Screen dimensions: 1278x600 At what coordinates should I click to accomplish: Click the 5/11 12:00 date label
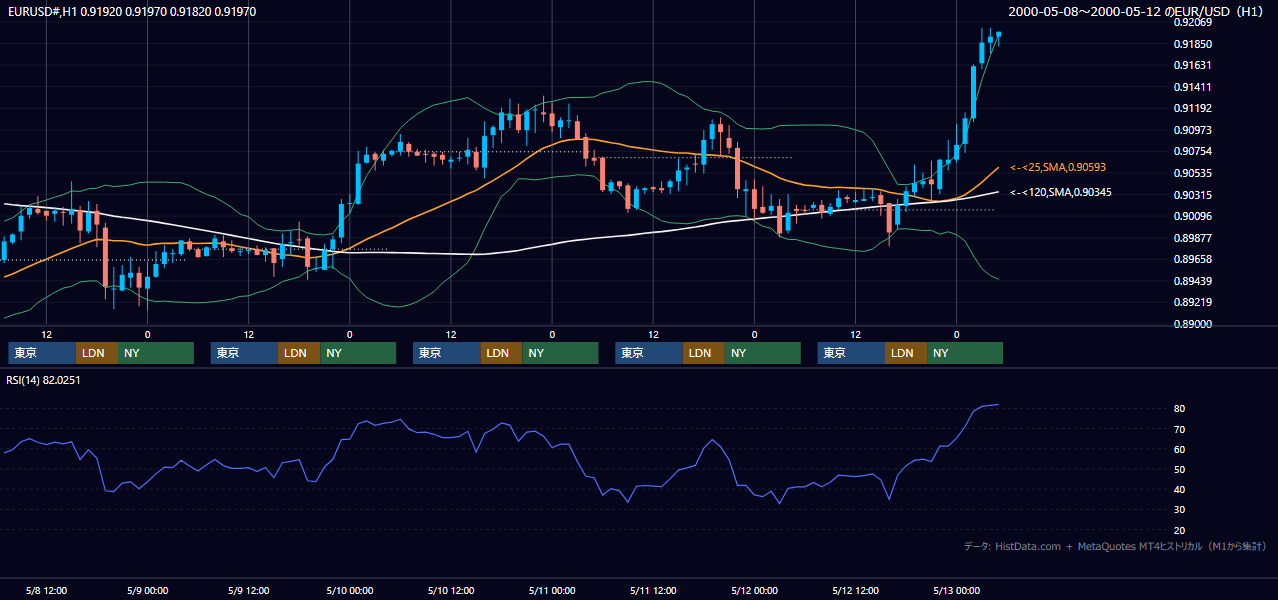[653, 590]
